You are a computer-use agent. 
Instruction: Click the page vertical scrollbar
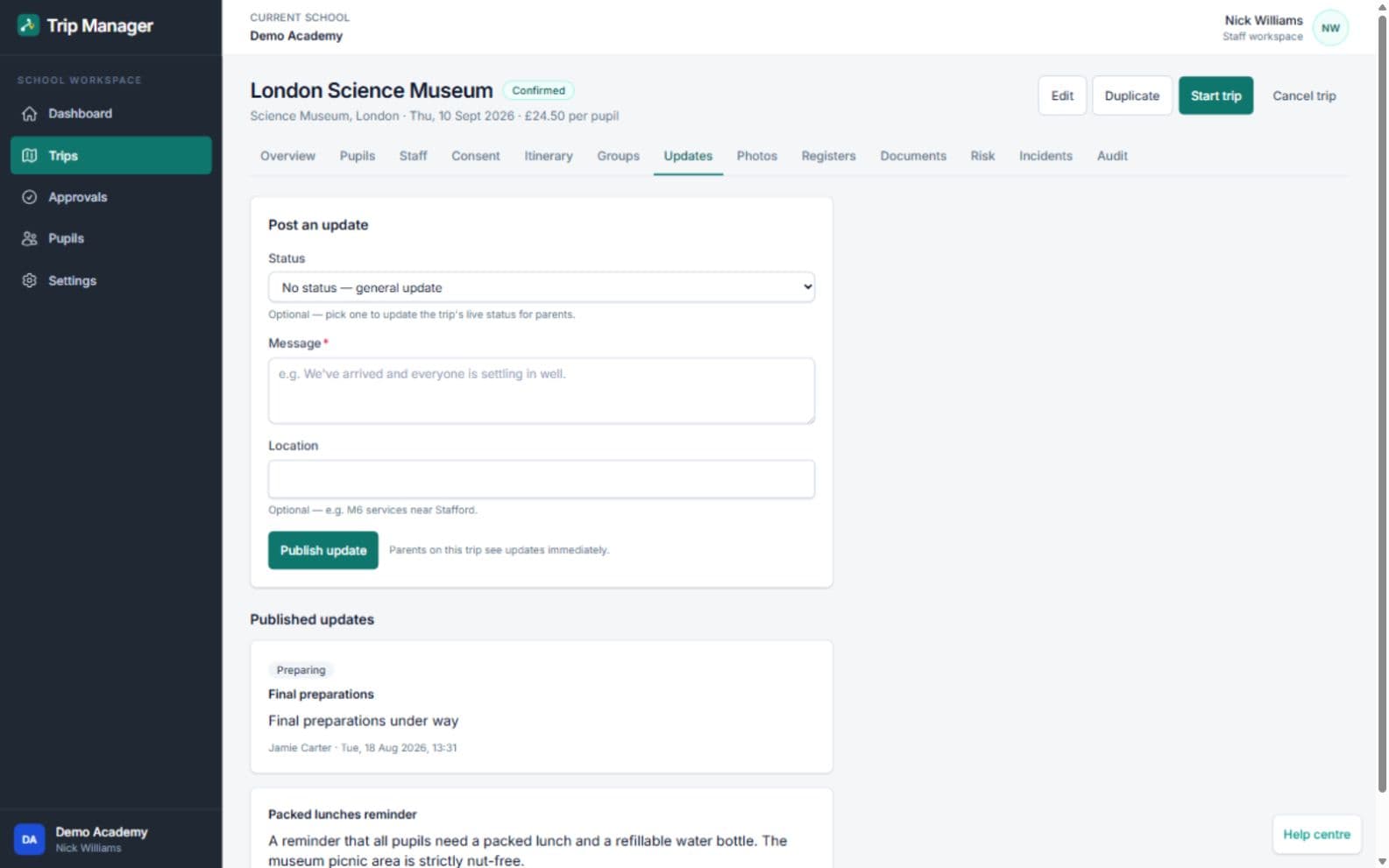click(1382, 403)
